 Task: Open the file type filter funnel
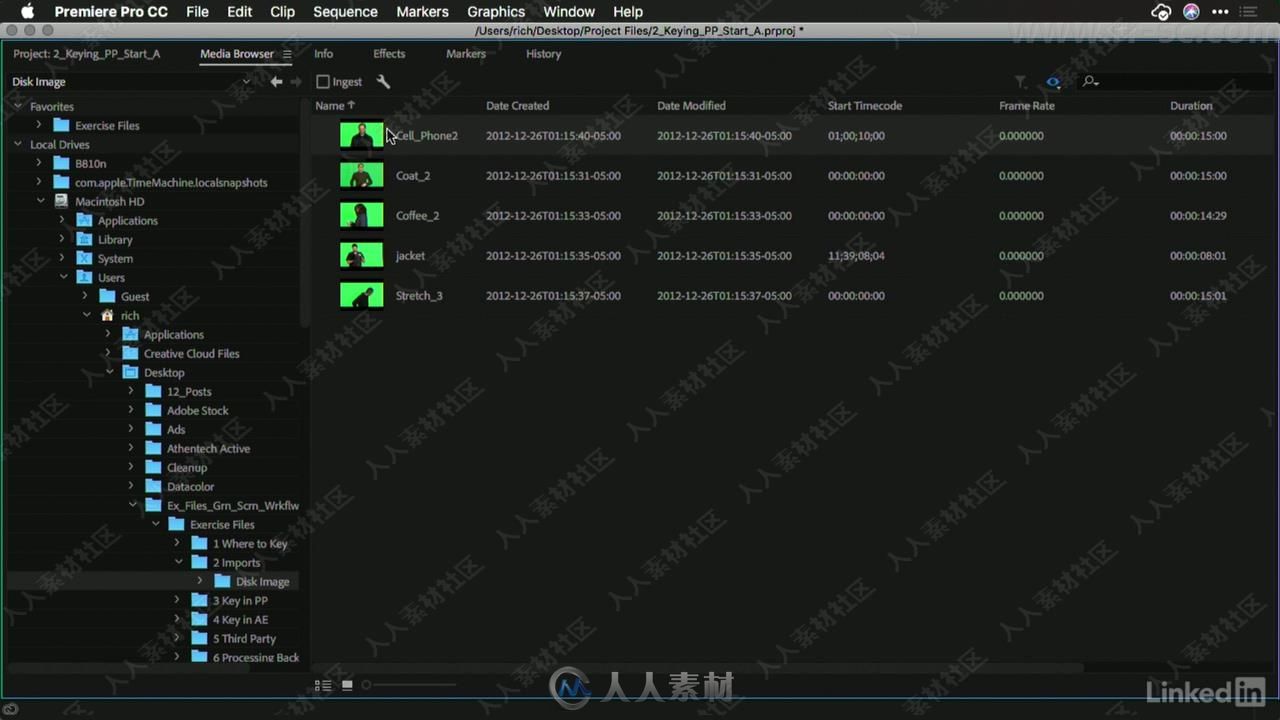click(1021, 82)
